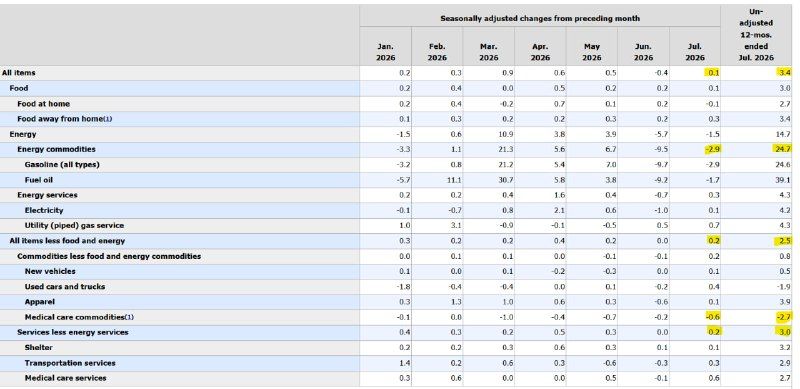This screenshot has width=800, height=389.
Task: Click the footnote (1) link after Food away from home
Action: pyautogui.click(x=108, y=119)
